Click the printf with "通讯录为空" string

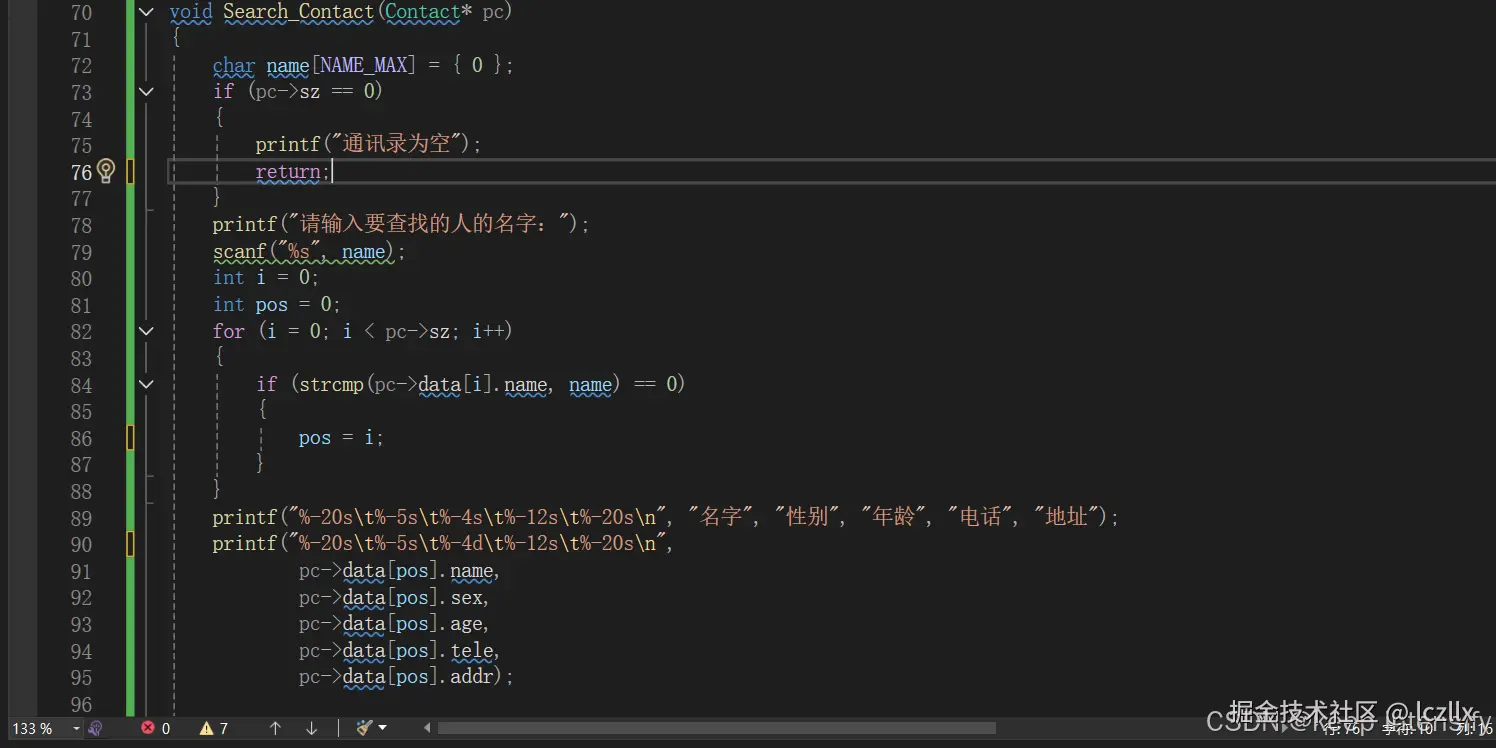pos(368,145)
